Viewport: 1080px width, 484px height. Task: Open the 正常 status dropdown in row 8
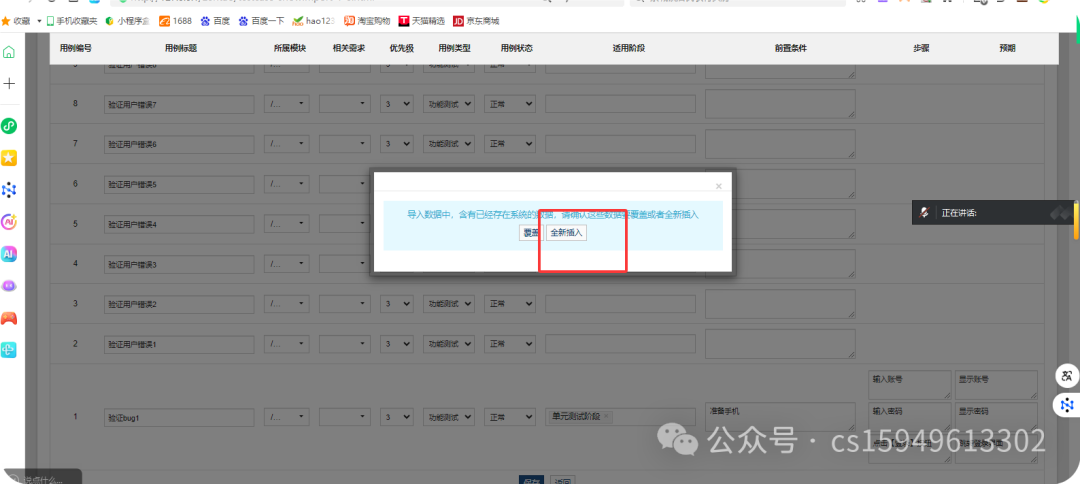click(x=510, y=105)
